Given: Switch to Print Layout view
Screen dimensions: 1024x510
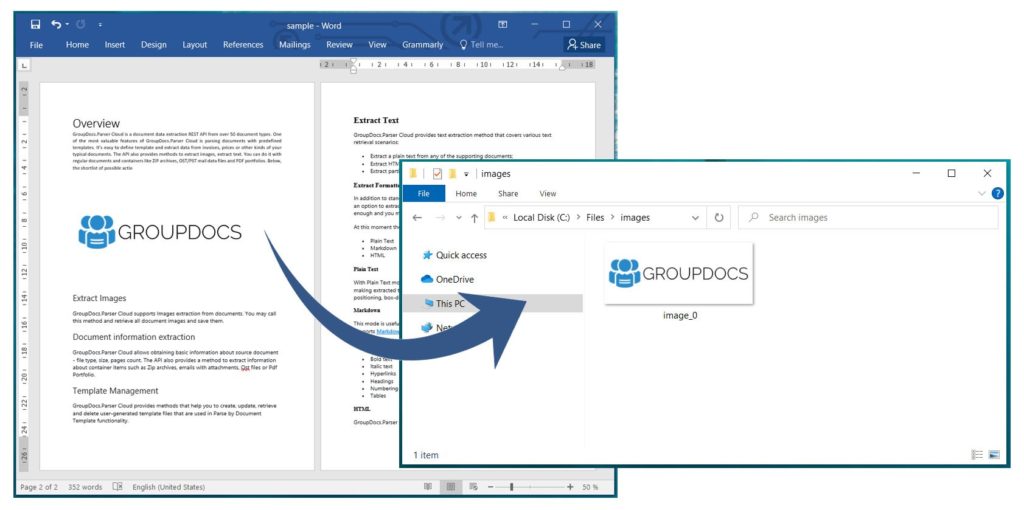Looking at the screenshot, I should point(451,487).
